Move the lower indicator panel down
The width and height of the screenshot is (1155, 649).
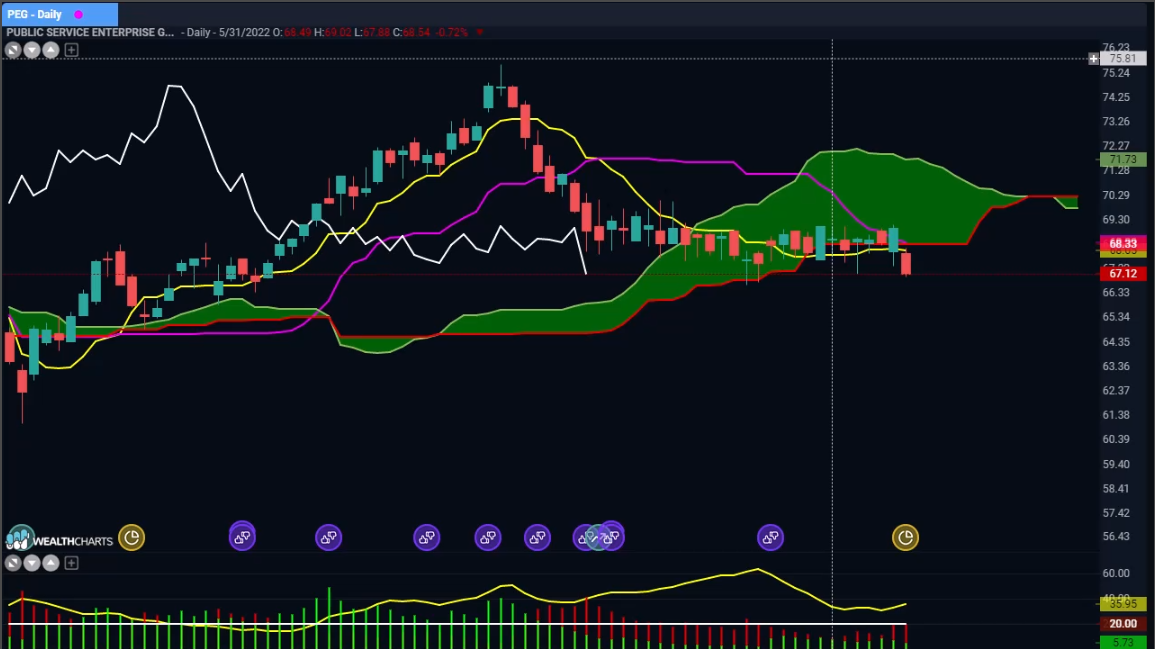(x=32, y=564)
